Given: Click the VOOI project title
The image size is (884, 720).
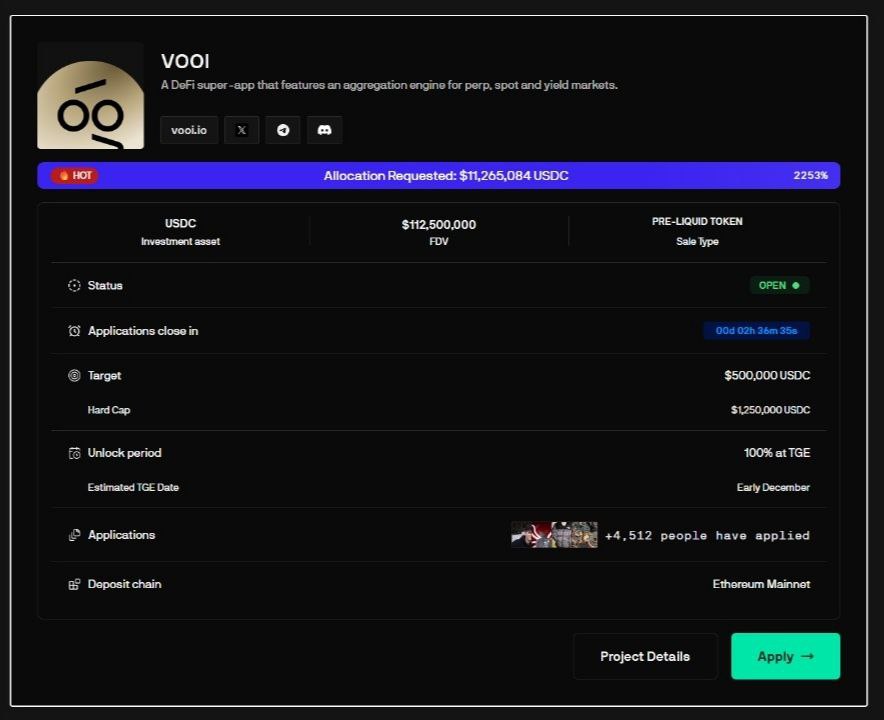Looking at the screenshot, I should 185,61.
